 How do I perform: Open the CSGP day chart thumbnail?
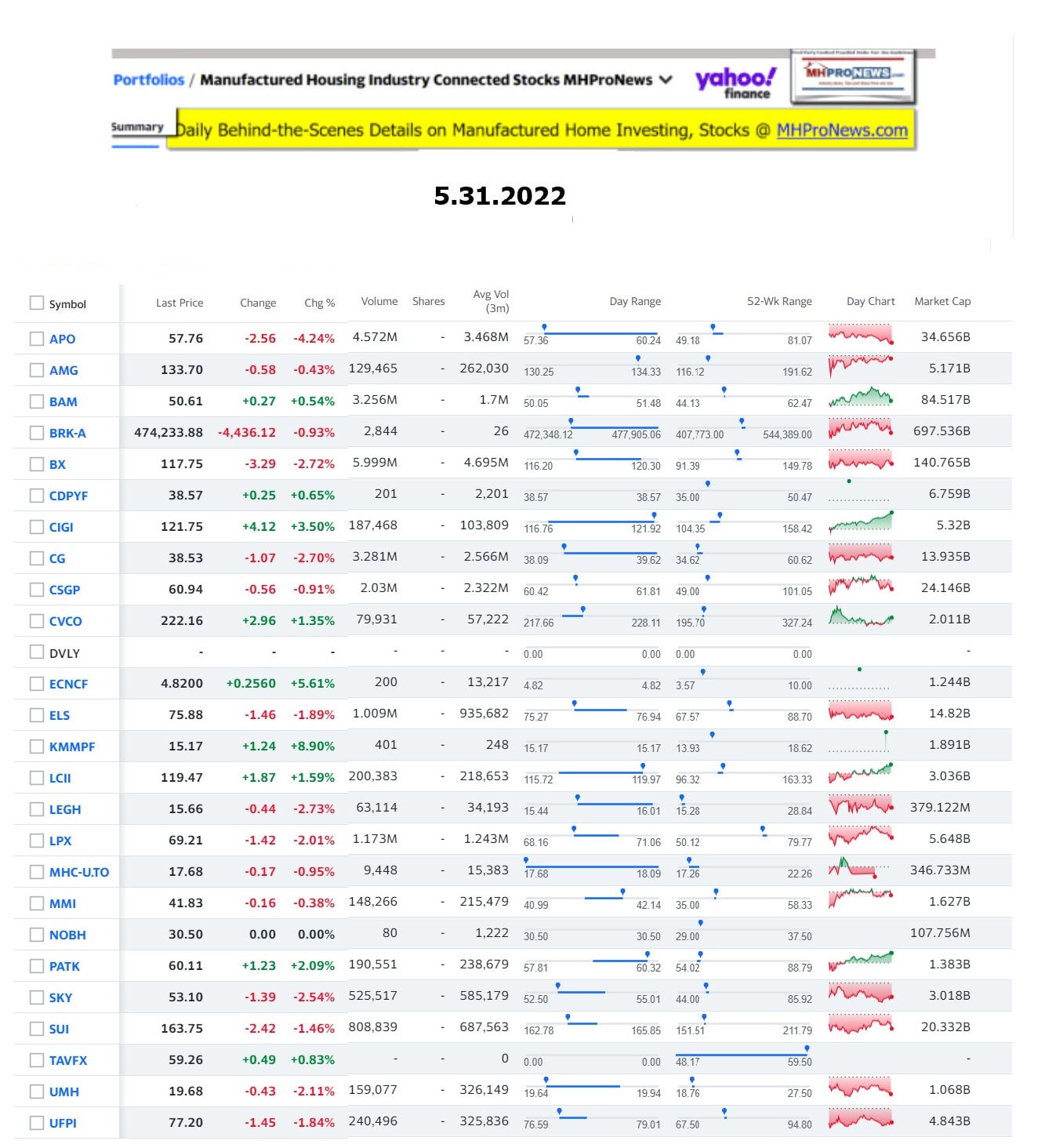coord(861,586)
